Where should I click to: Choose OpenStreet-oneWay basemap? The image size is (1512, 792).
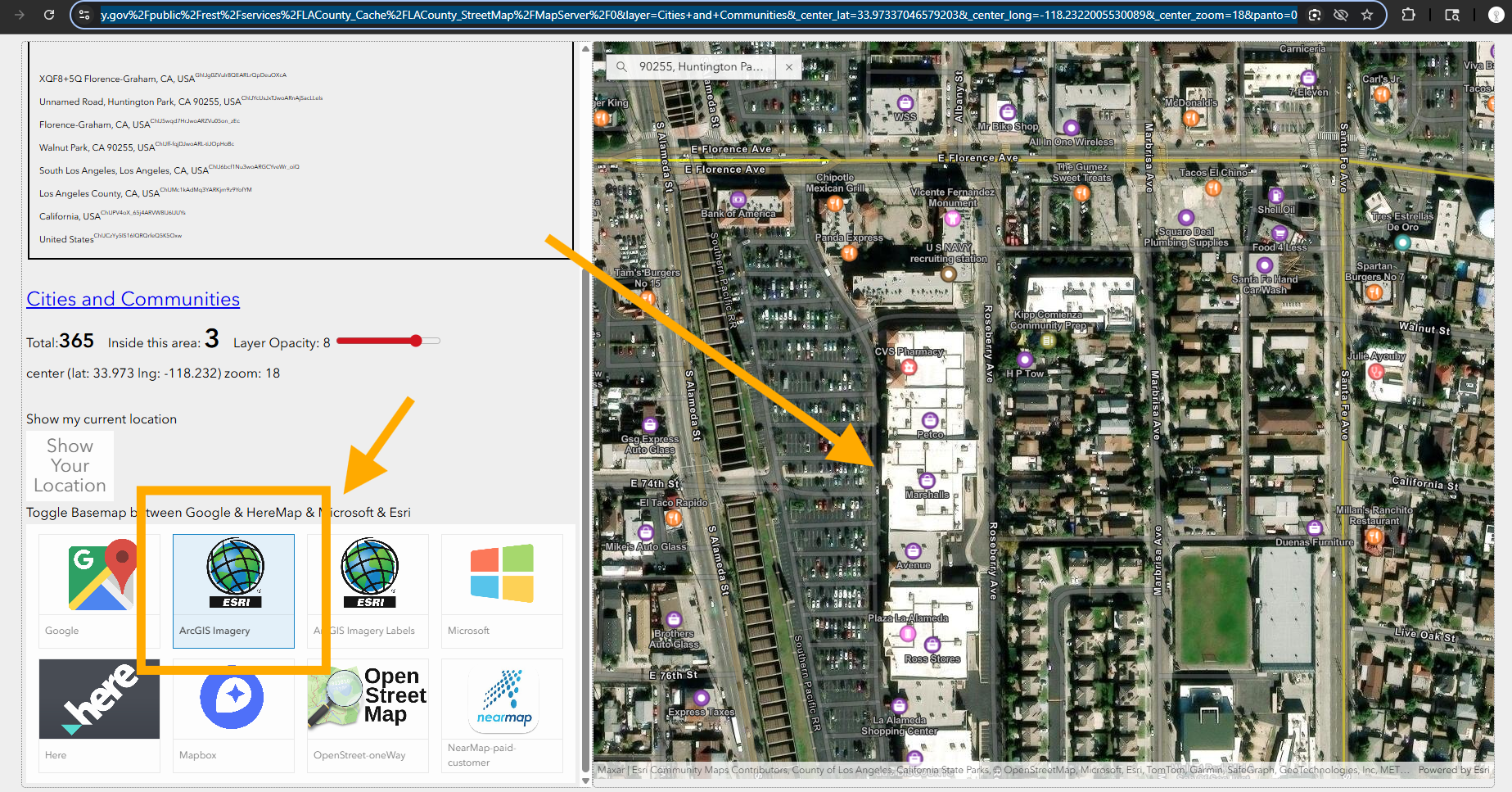tap(368, 715)
